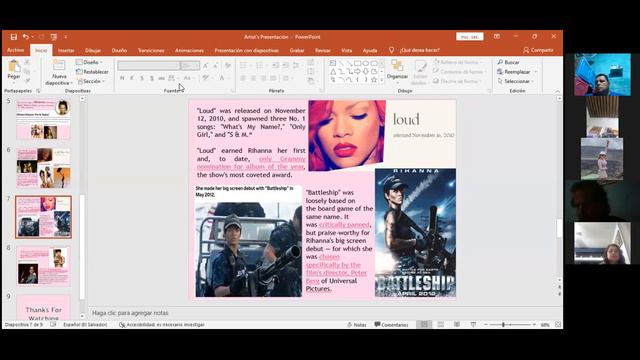This screenshot has height=360, width=640.
Task: Collapse the ribbon with the chevron
Action: coord(558,91)
